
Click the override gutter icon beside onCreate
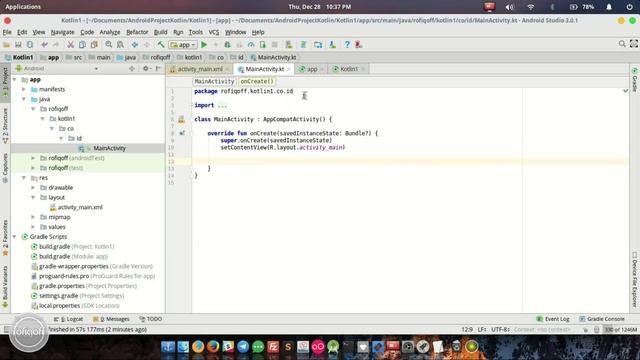pos(182,133)
